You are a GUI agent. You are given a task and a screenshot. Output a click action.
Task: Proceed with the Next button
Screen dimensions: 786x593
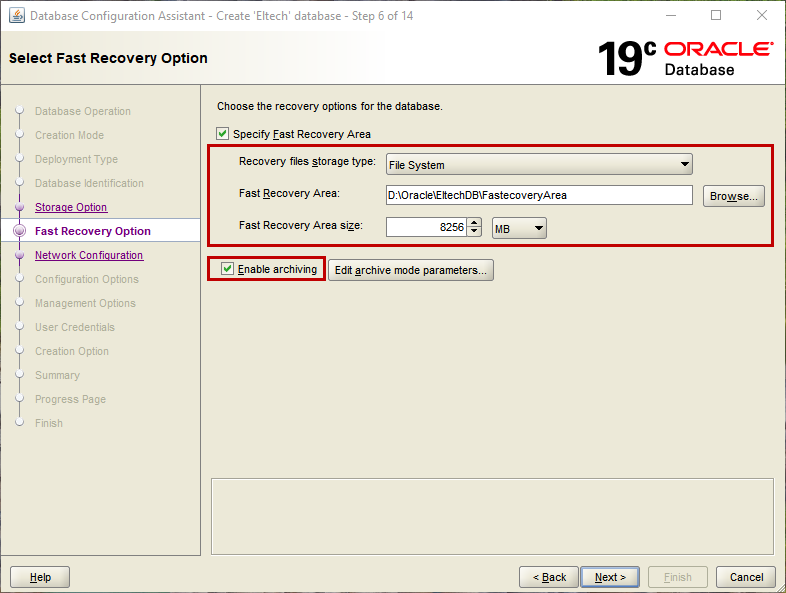tap(610, 577)
